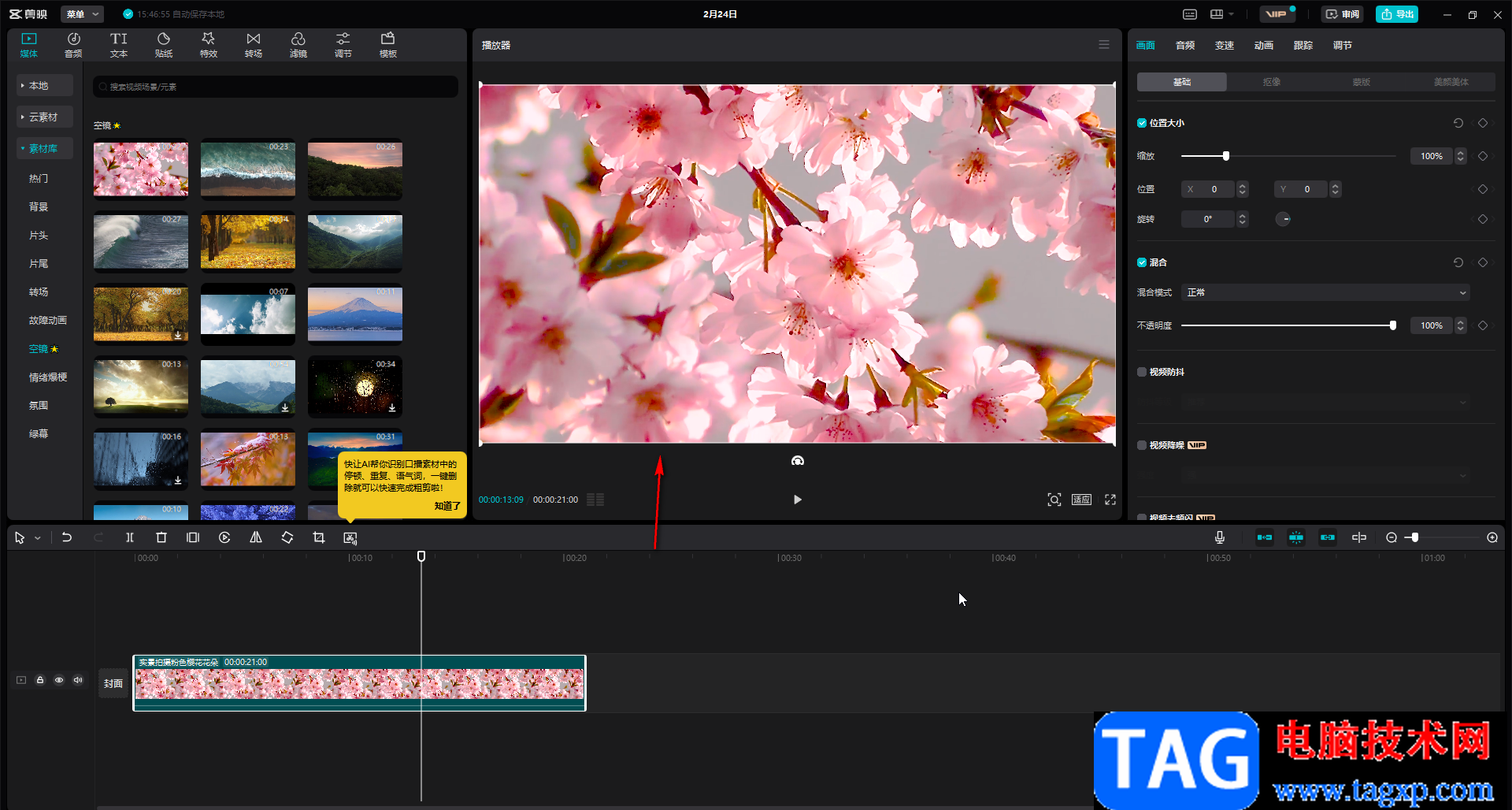Uncheck the 位置大小 checkbox
The image size is (1512, 810).
point(1142,123)
